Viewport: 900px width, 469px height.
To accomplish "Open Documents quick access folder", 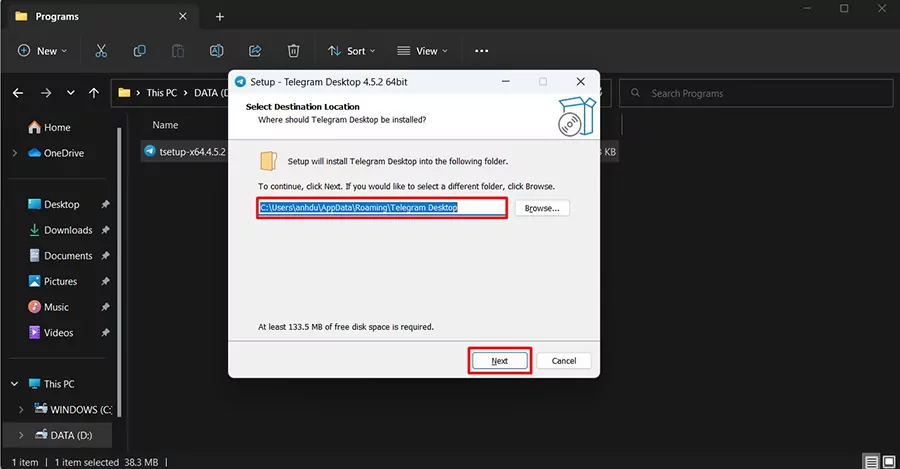I will tap(60, 256).
